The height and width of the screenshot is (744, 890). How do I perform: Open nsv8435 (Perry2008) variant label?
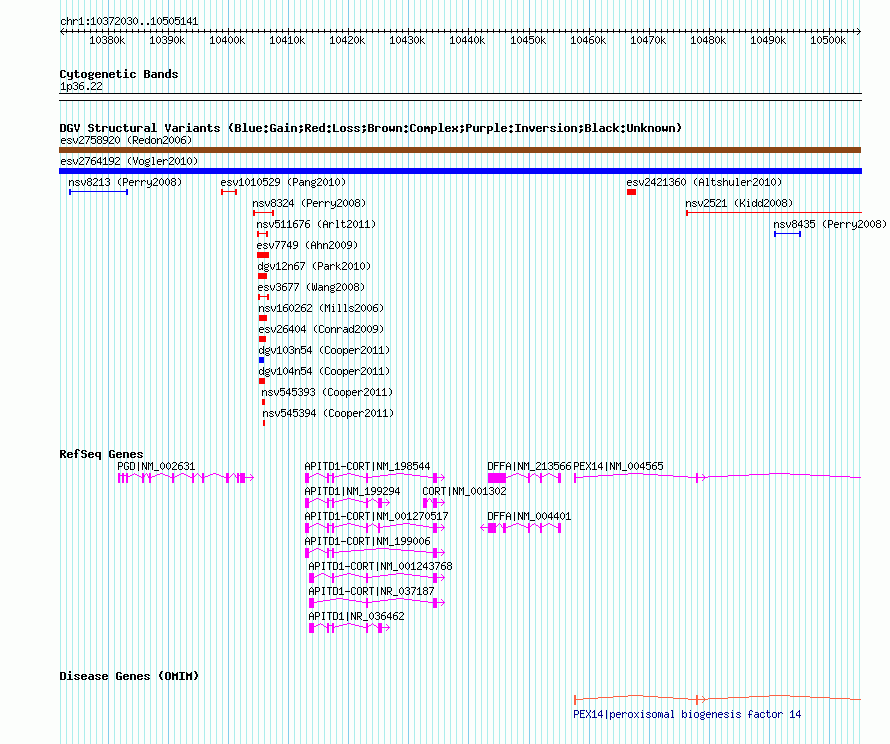830,224
